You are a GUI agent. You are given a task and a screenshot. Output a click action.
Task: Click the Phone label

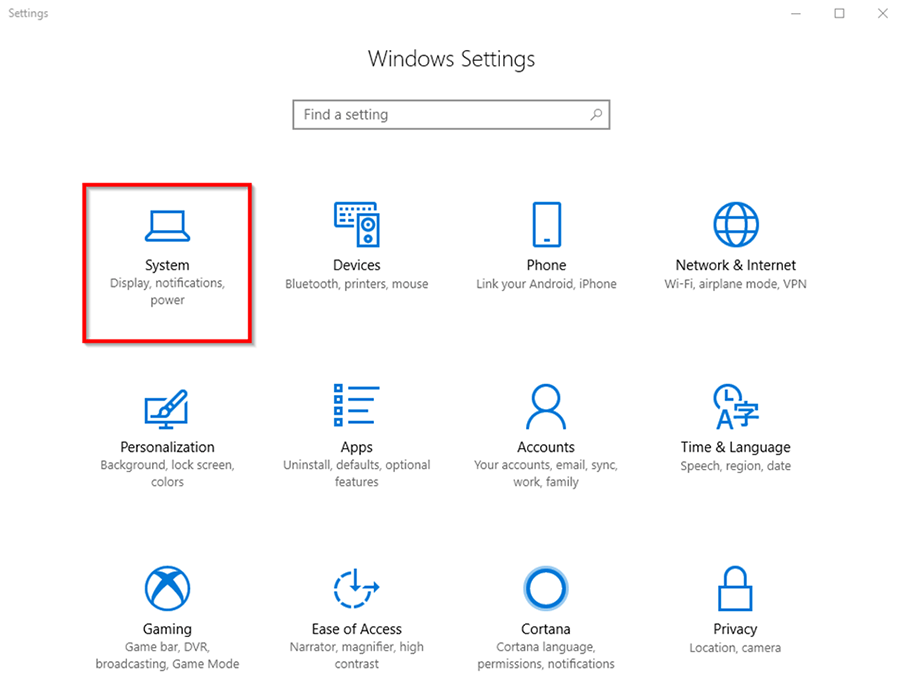546,265
